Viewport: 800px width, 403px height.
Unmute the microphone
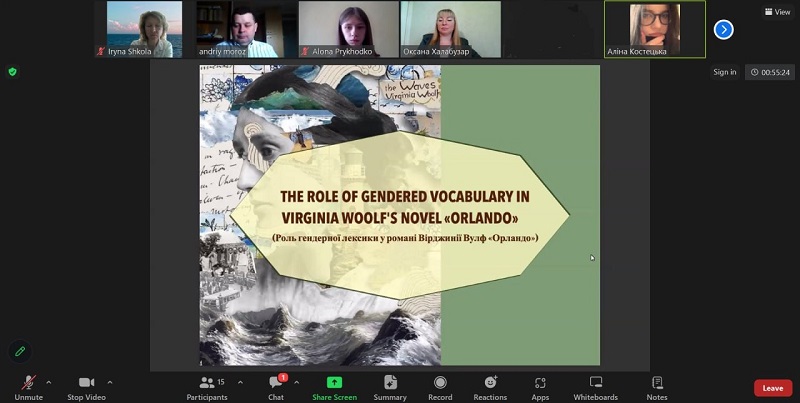click(29, 388)
